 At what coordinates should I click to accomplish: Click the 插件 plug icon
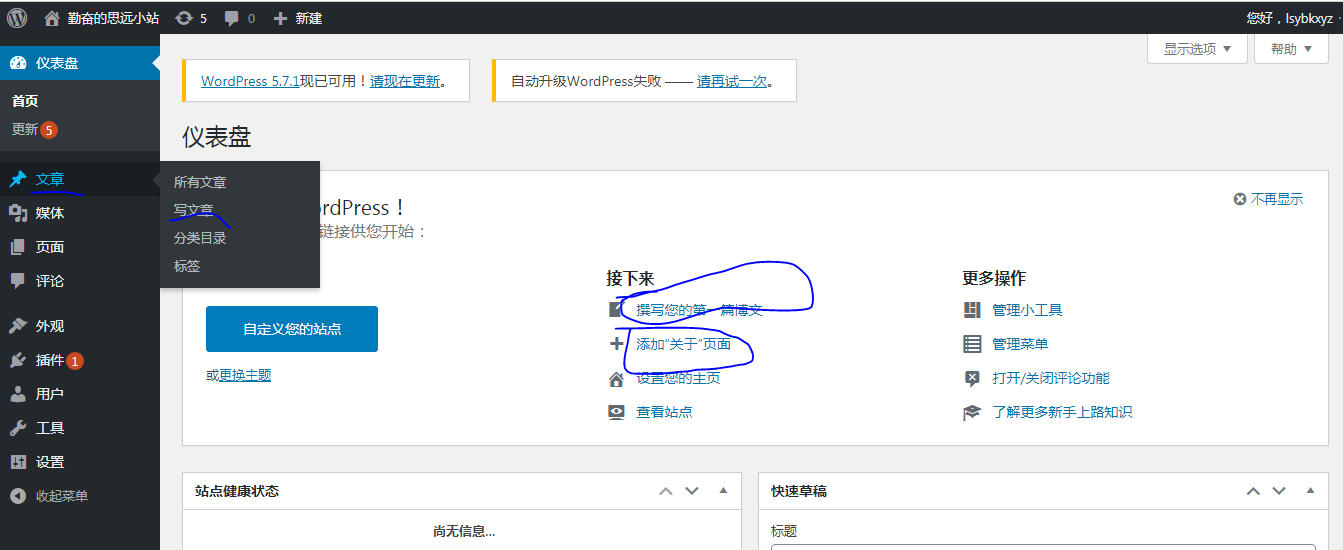pyautogui.click(x=18, y=360)
